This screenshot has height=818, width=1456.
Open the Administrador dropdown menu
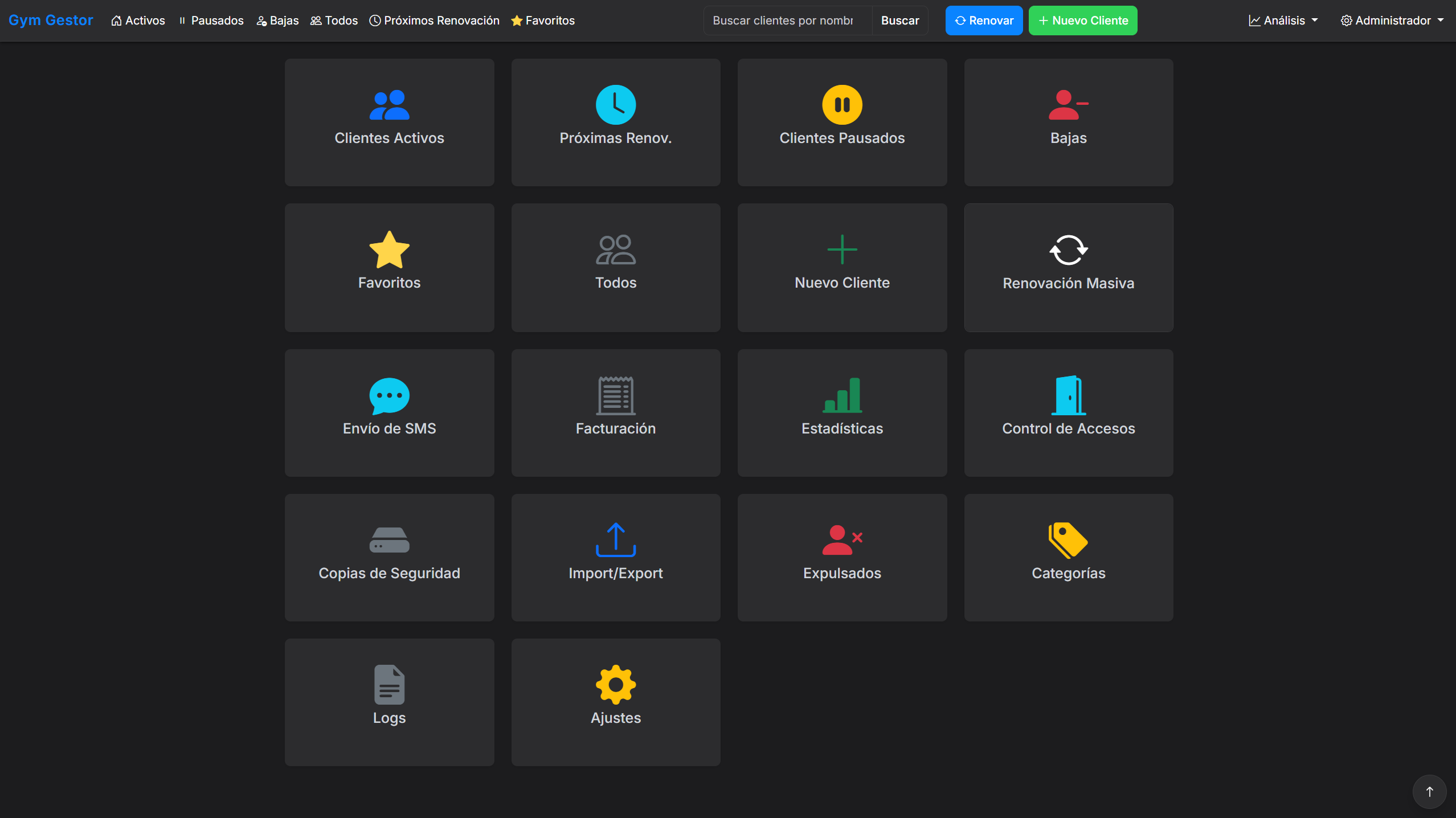click(1393, 20)
